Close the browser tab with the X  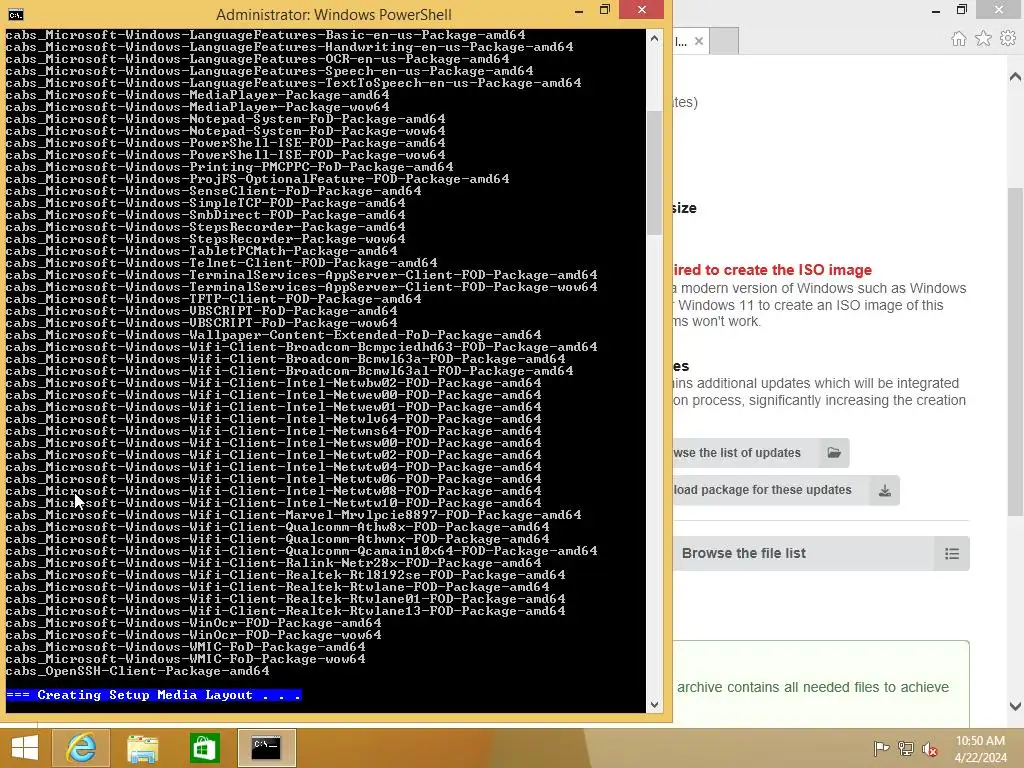click(x=699, y=41)
